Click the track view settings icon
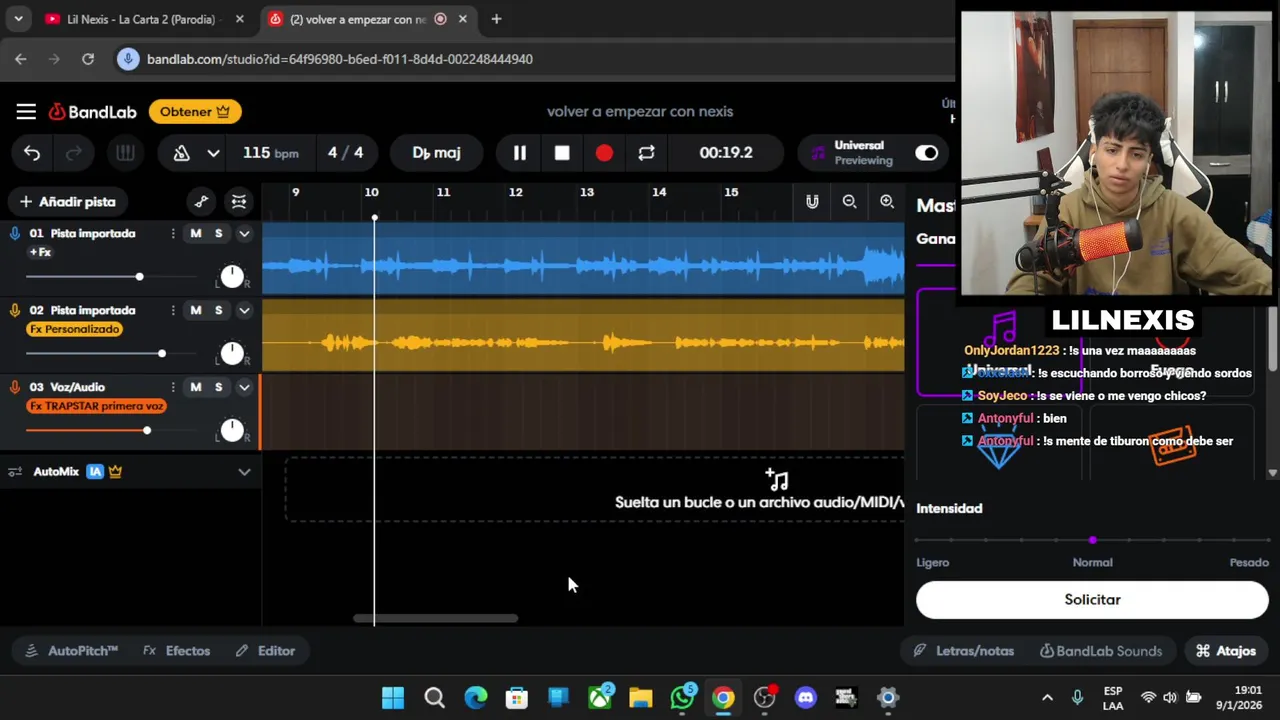 pos(239,202)
